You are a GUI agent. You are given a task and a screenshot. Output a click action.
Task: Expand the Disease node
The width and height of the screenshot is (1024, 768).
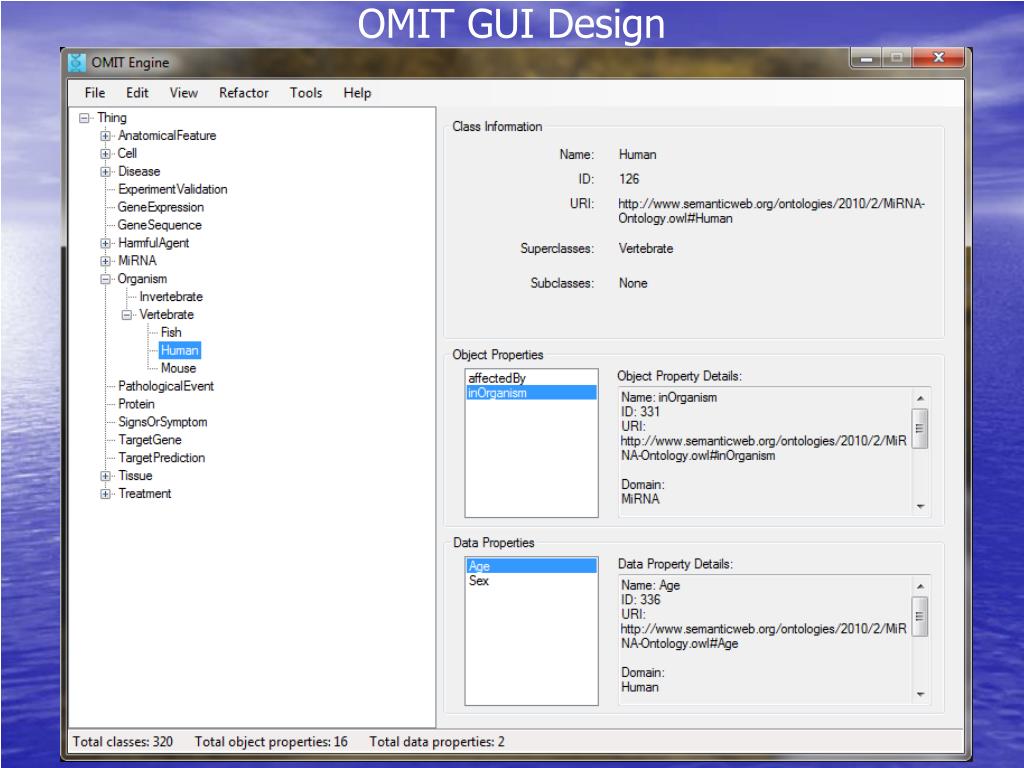[x=105, y=172]
